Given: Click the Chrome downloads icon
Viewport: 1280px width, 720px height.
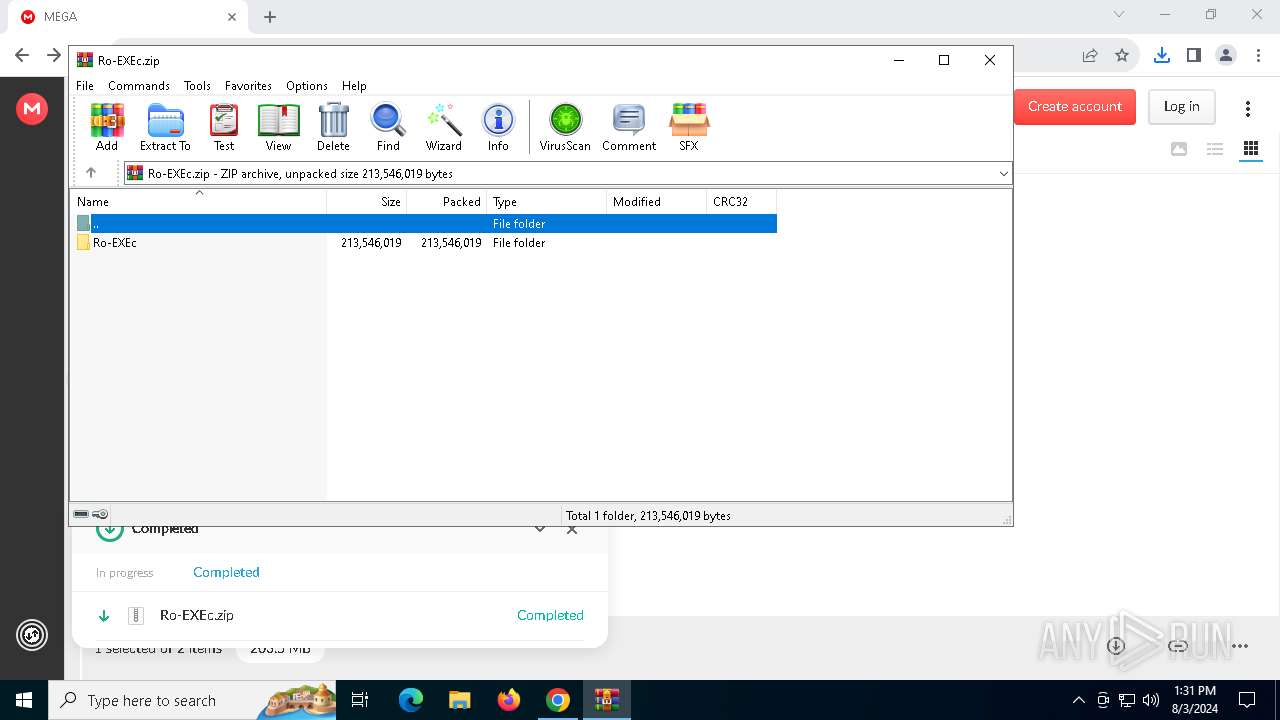Looking at the screenshot, I should (x=1161, y=55).
